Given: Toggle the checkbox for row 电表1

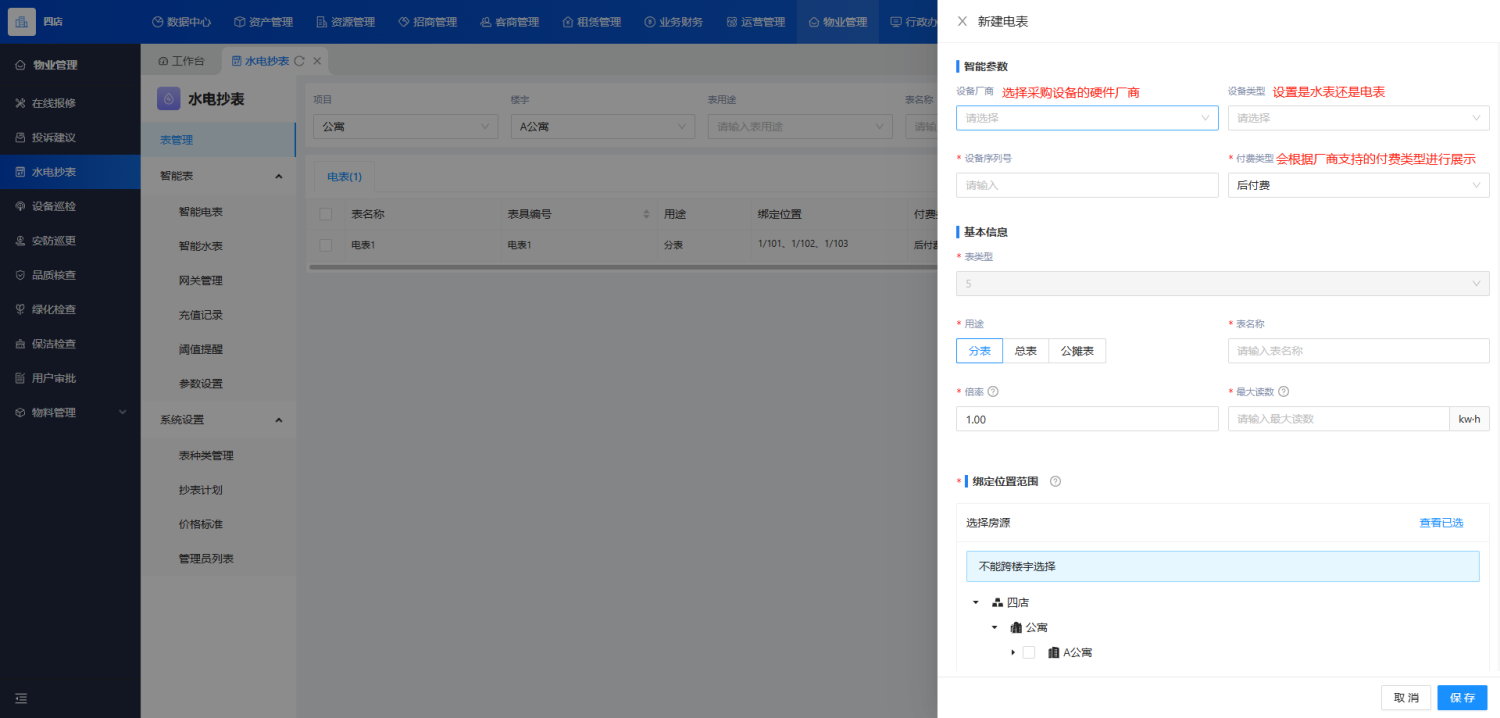Looking at the screenshot, I should [325, 245].
